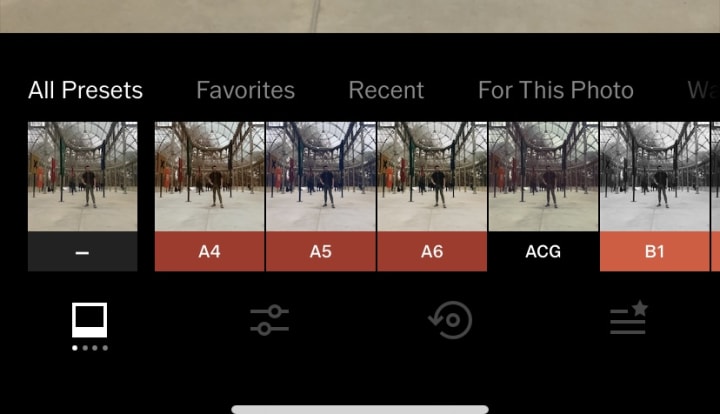This screenshot has width=720, height=414.
Task: Open the edit sliders tool icon
Action: pos(270,320)
